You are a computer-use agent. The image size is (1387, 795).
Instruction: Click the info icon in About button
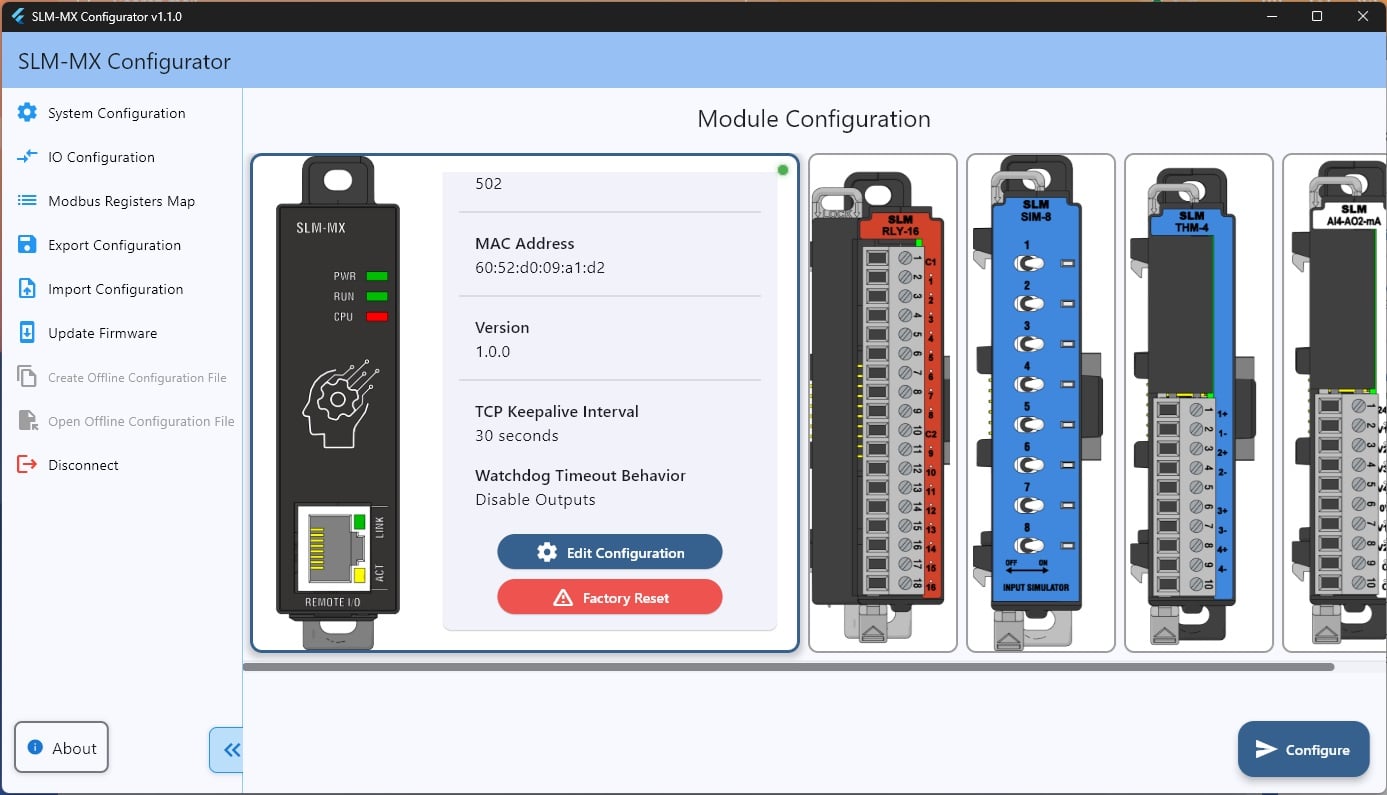click(36, 747)
